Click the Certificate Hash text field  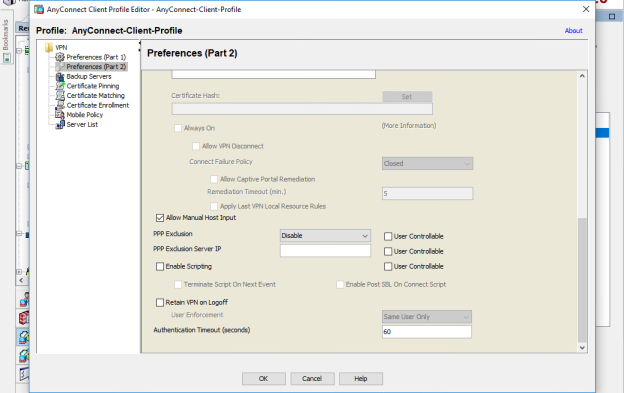[302, 109]
